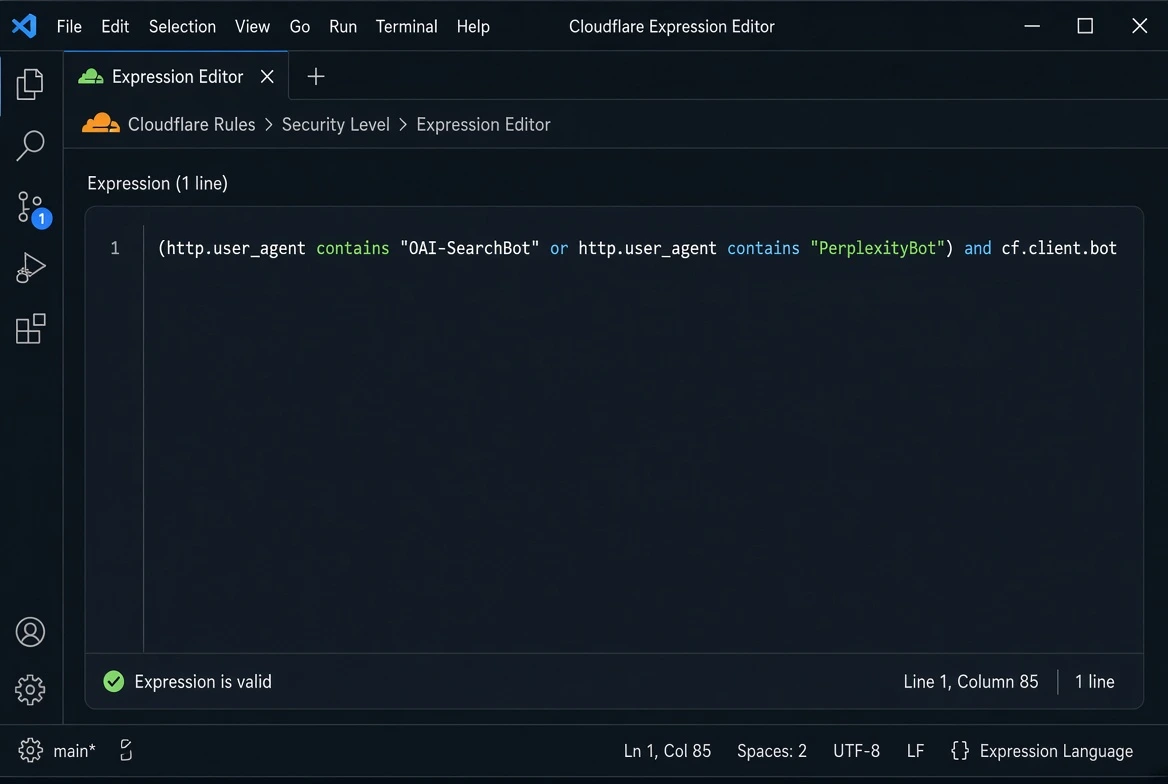Click the second 'contains' keyword
The width and height of the screenshot is (1168, 784).
coord(763,248)
